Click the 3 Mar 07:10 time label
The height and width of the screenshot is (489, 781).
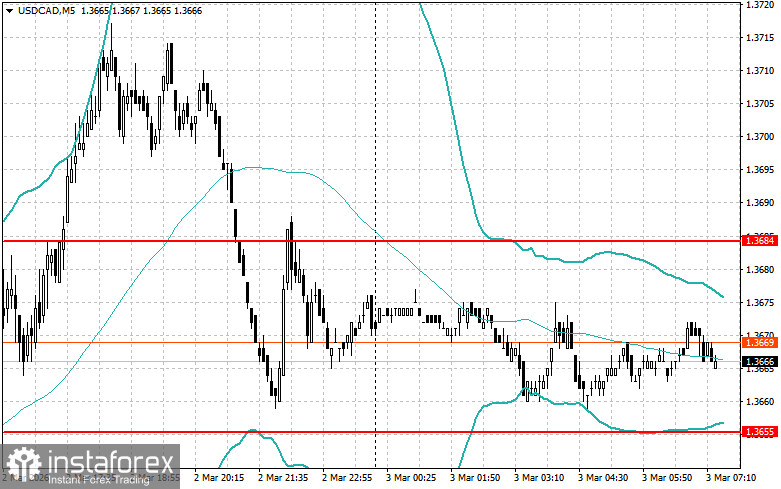coord(731,478)
